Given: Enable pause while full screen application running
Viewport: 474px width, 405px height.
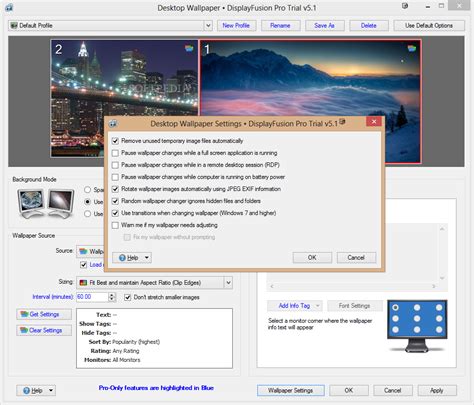Looking at the screenshot, I should click(115, 153).
